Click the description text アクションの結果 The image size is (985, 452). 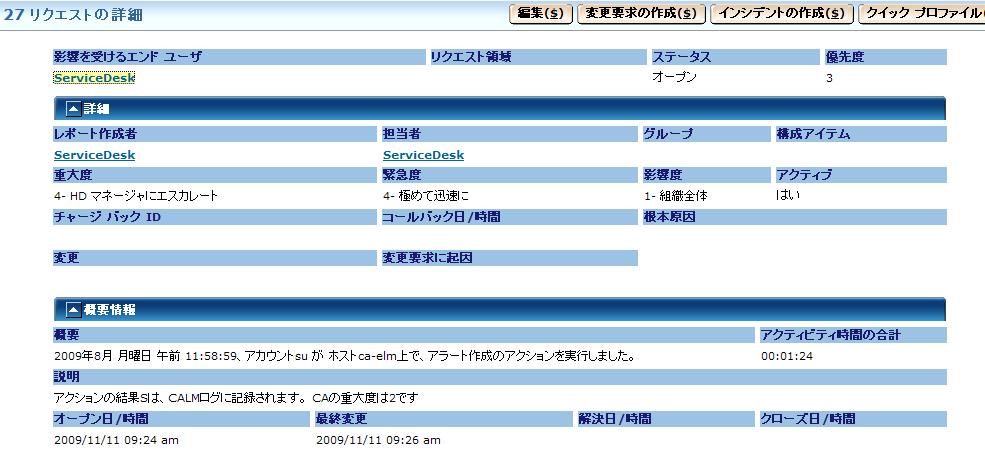236,397
